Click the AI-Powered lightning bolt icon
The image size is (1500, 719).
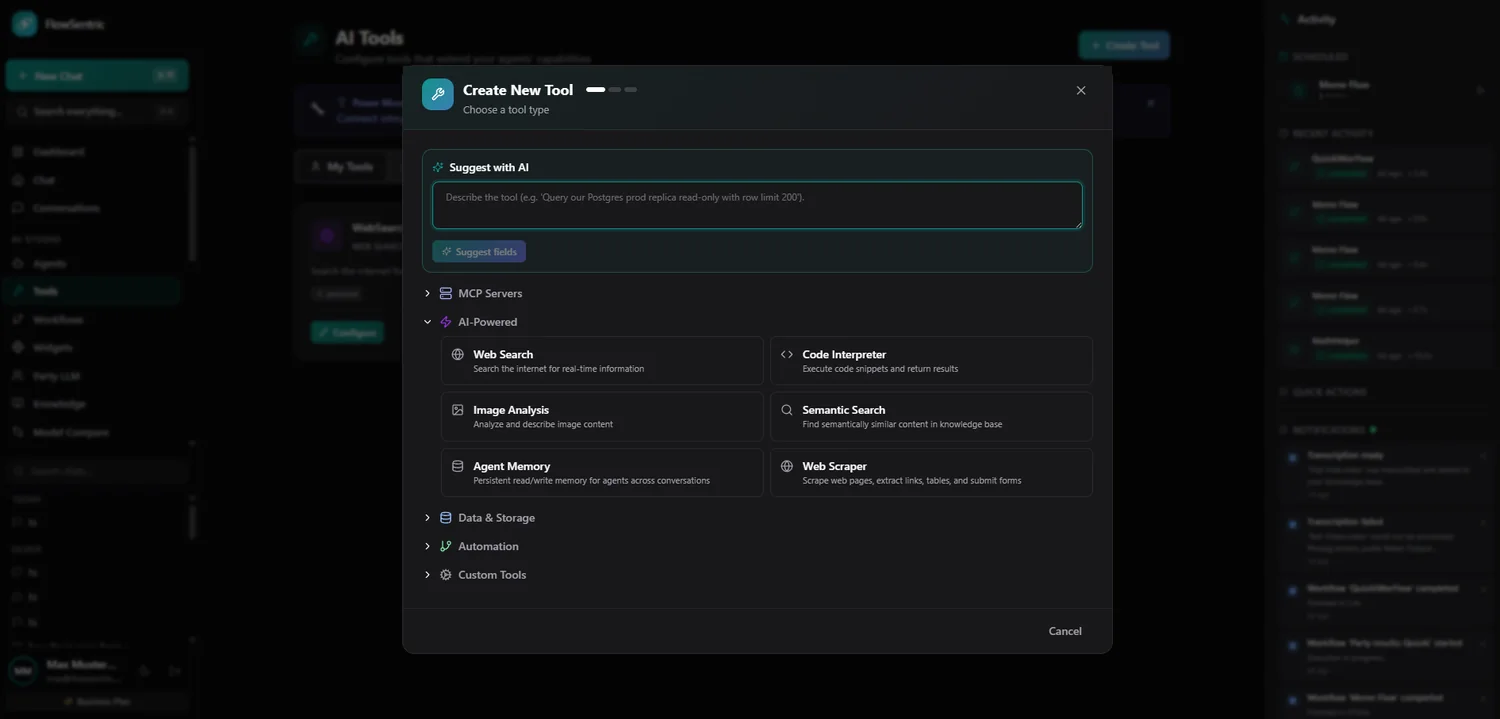click(446, 322)
